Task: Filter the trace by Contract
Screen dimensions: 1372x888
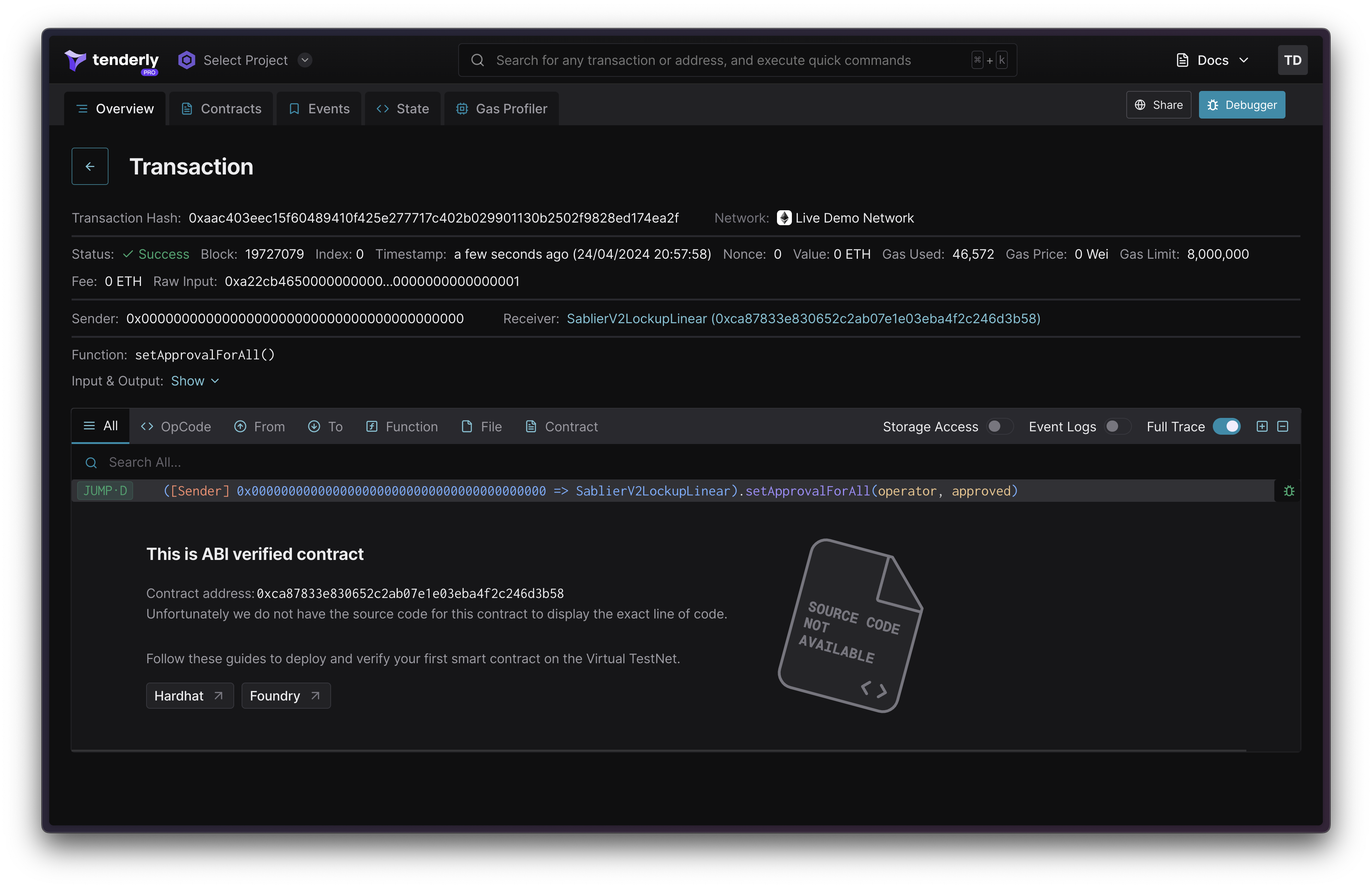Action: click(x=561, y=426)
